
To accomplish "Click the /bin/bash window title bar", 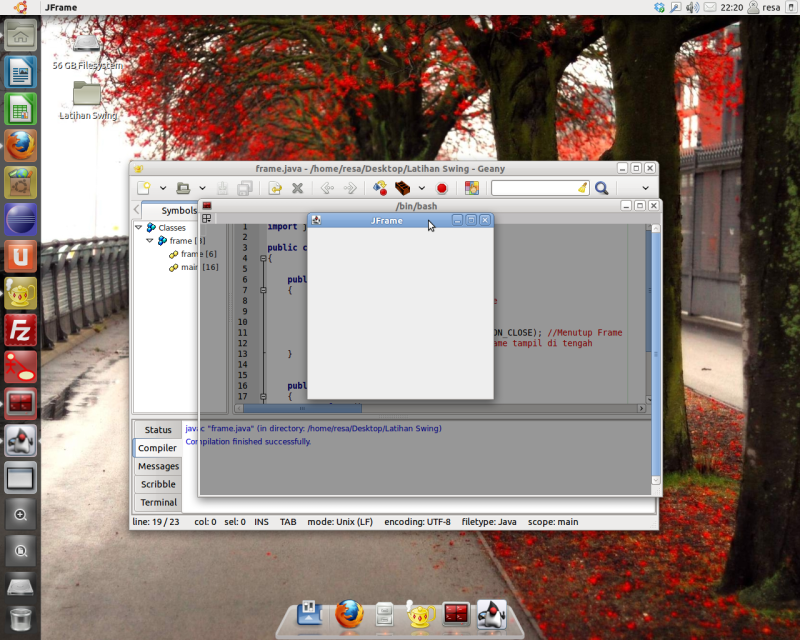I will tap(416, 206).
